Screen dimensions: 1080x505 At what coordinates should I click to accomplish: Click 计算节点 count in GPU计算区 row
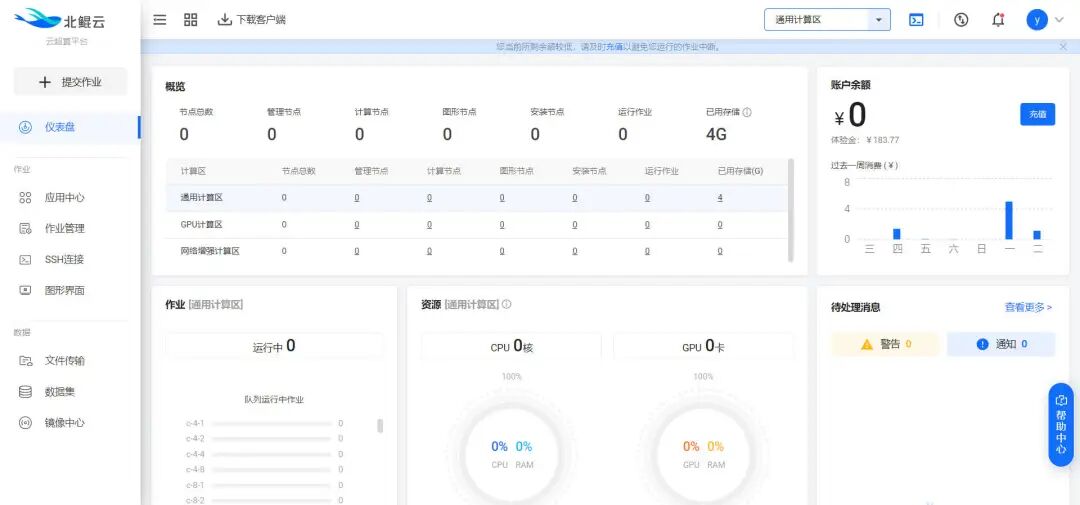pyautogui.click(x=429, y=225)
